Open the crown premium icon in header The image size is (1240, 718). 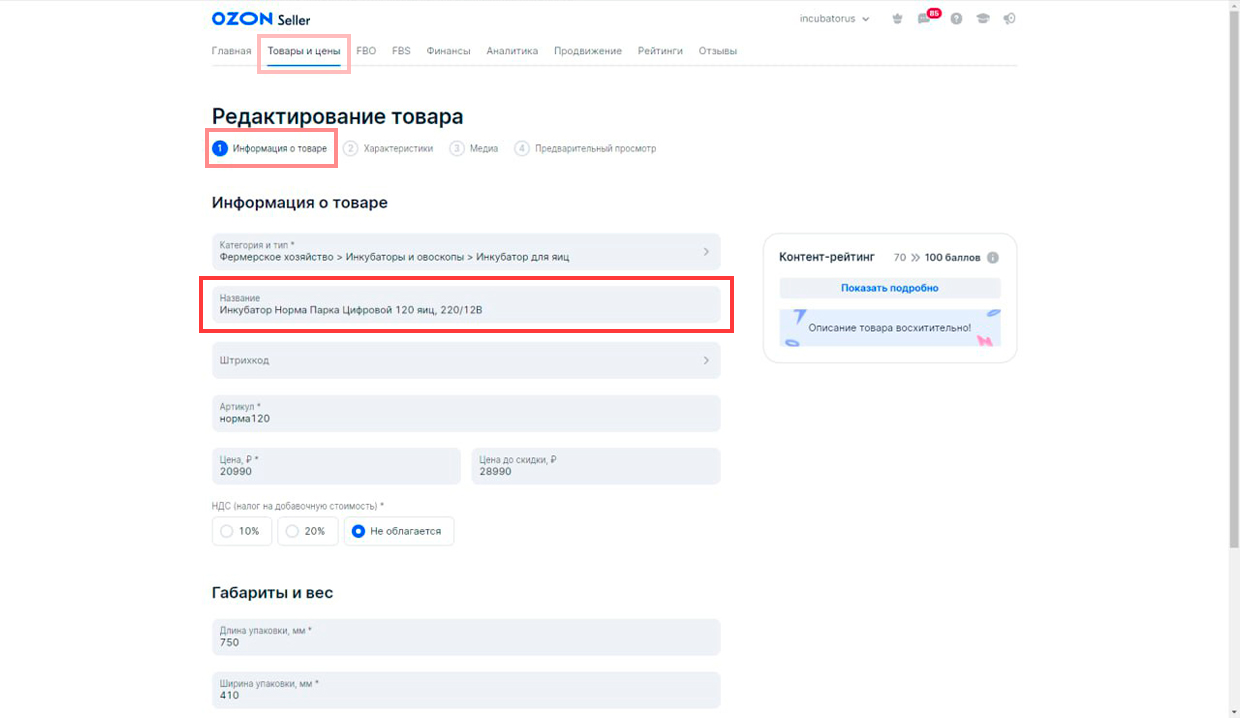(898, 19)
